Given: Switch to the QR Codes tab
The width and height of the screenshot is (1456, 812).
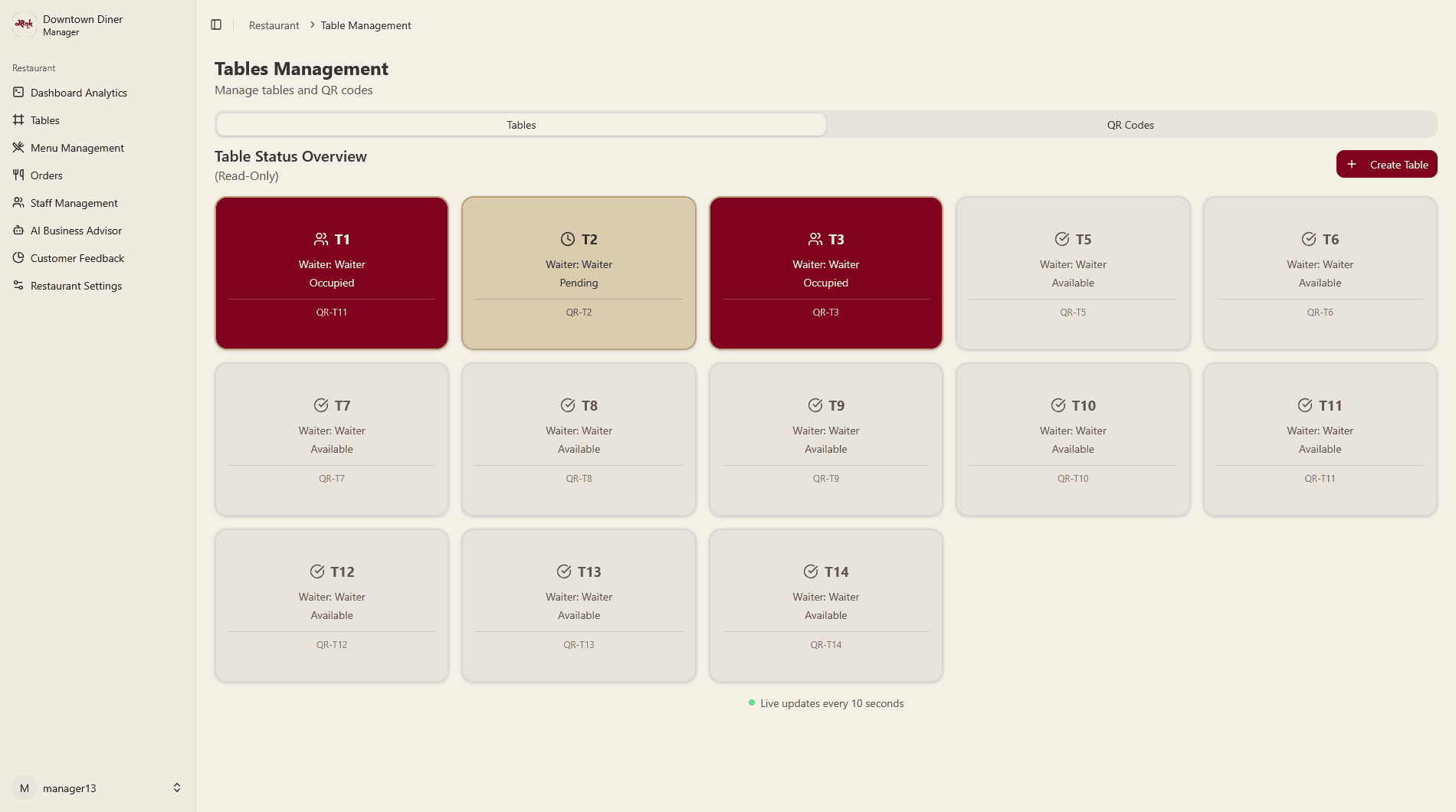Looking at the screenshot, I should click(x=1130, y=125).
